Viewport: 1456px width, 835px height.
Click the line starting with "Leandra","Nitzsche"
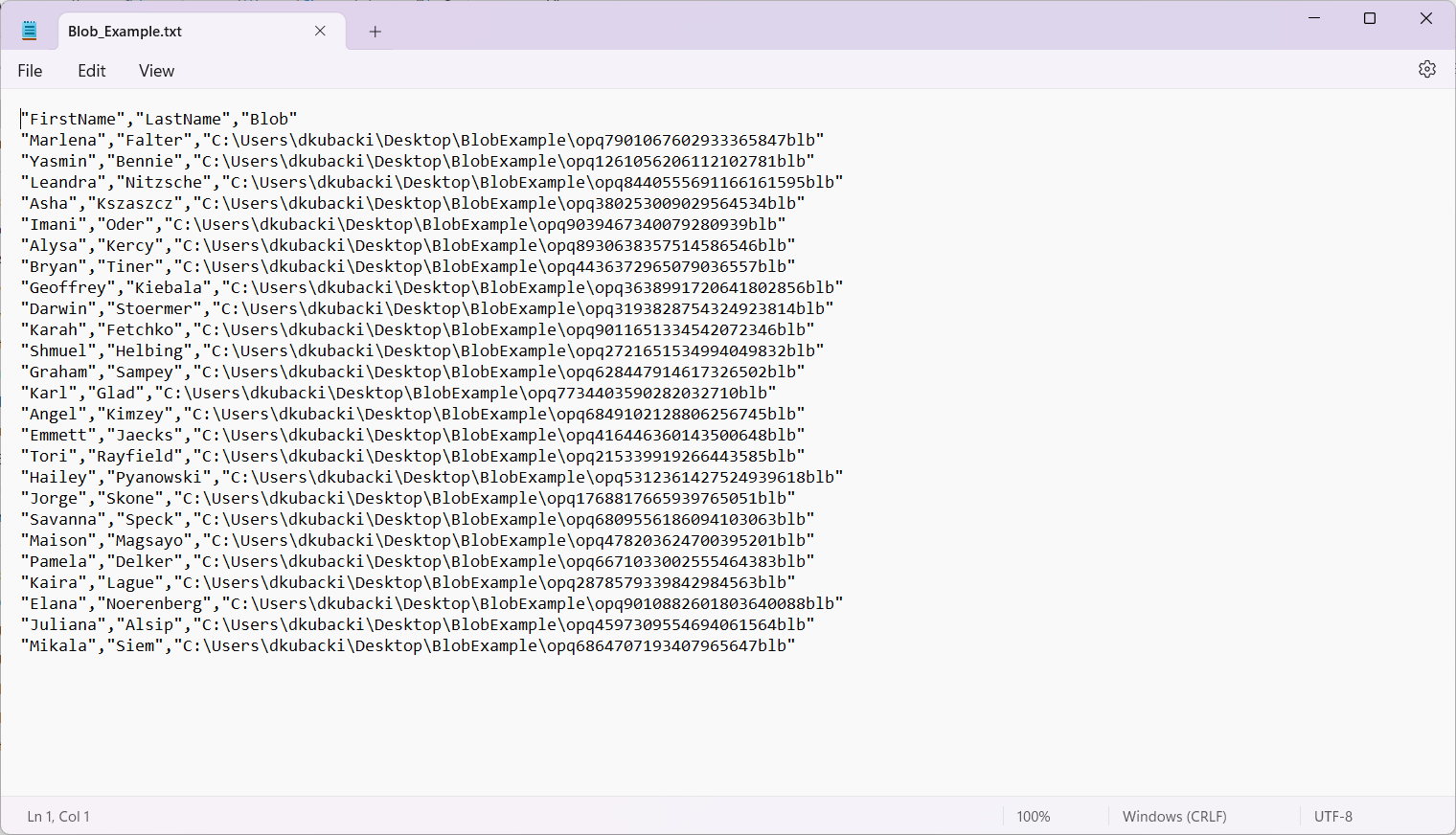point(432,182)
